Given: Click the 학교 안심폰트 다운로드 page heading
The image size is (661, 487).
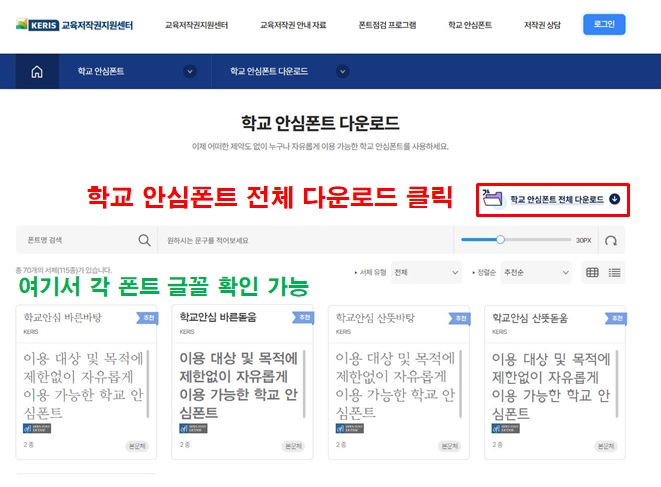Looking at the screenshot, I should point(320,123).
